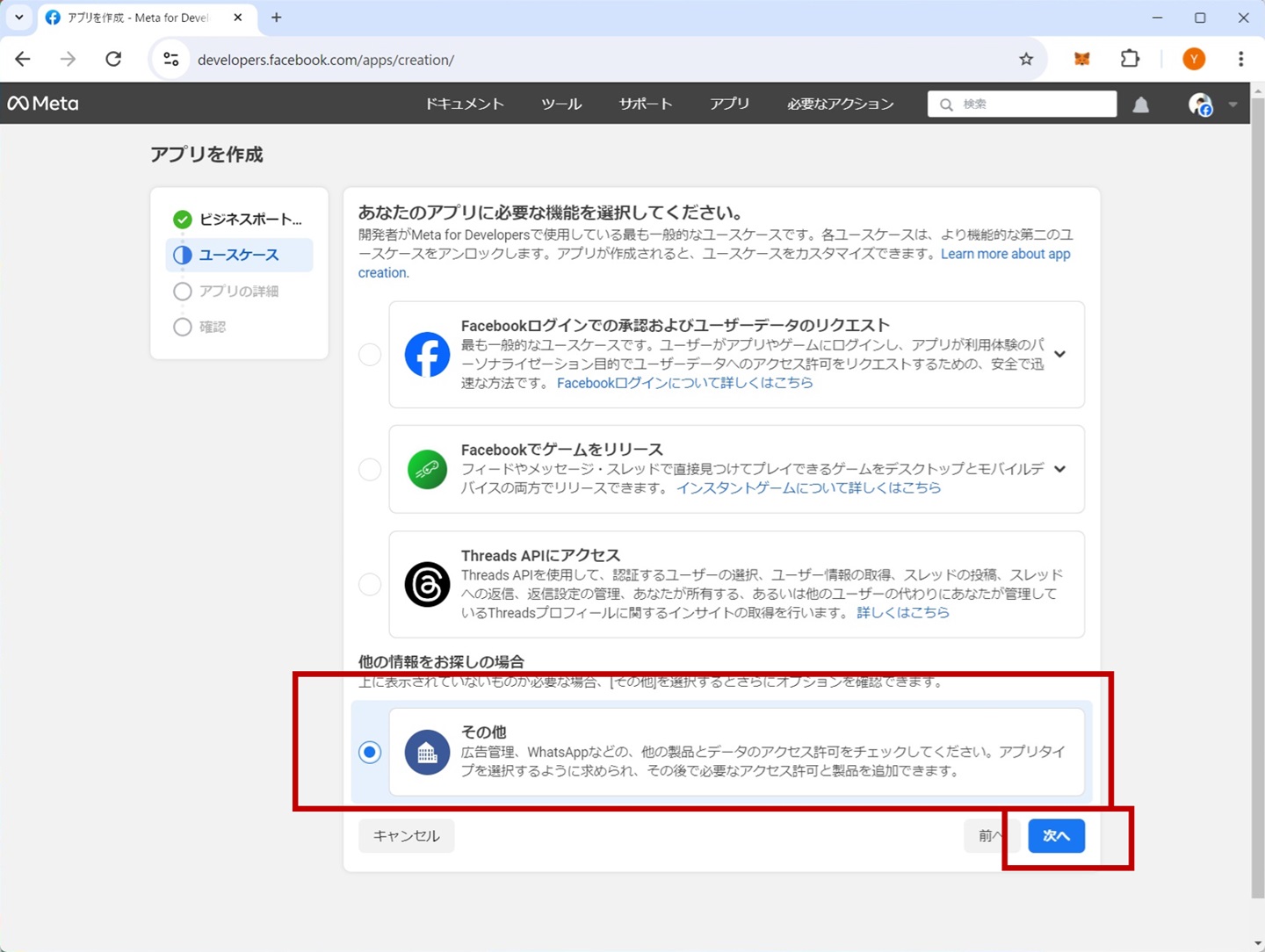The image size is (1265, 952).
Task: Click the browser extensions puzzle icon
Action: [x=1130, y=59]
